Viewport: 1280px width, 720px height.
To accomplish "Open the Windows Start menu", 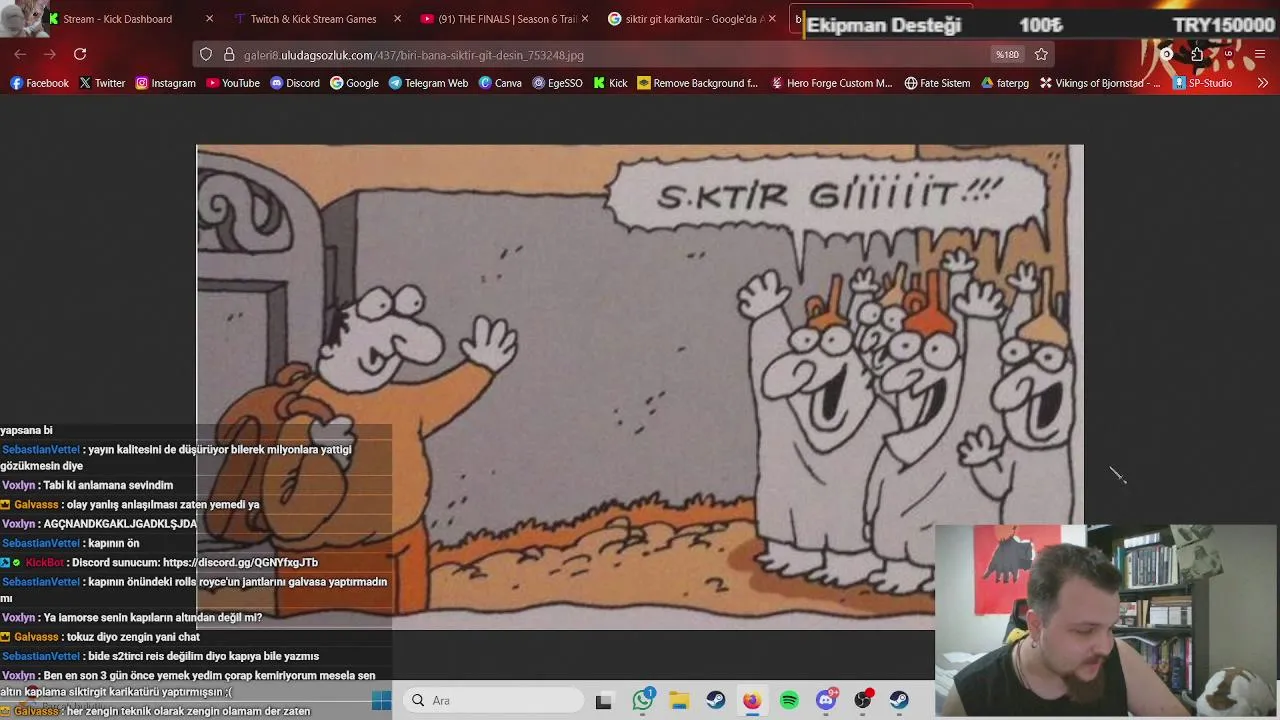I will click(381, 701).
